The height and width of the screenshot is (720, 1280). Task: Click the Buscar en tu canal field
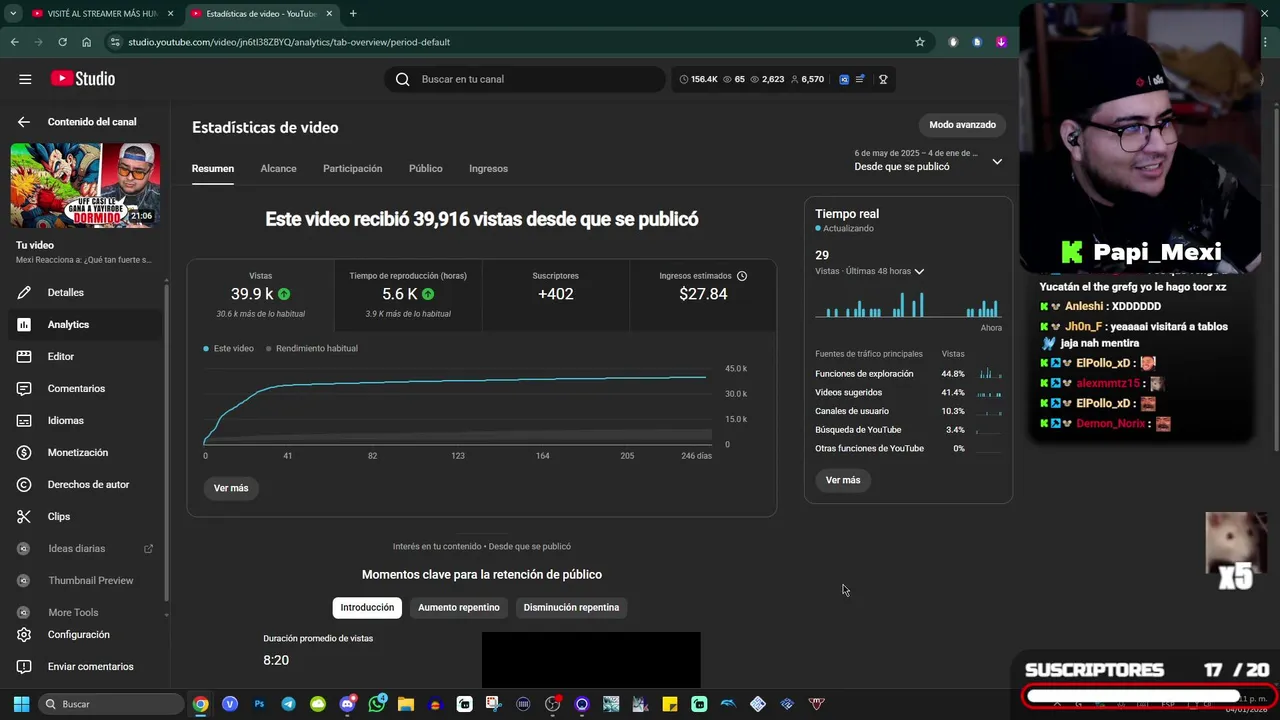click(x=525, y=79)
